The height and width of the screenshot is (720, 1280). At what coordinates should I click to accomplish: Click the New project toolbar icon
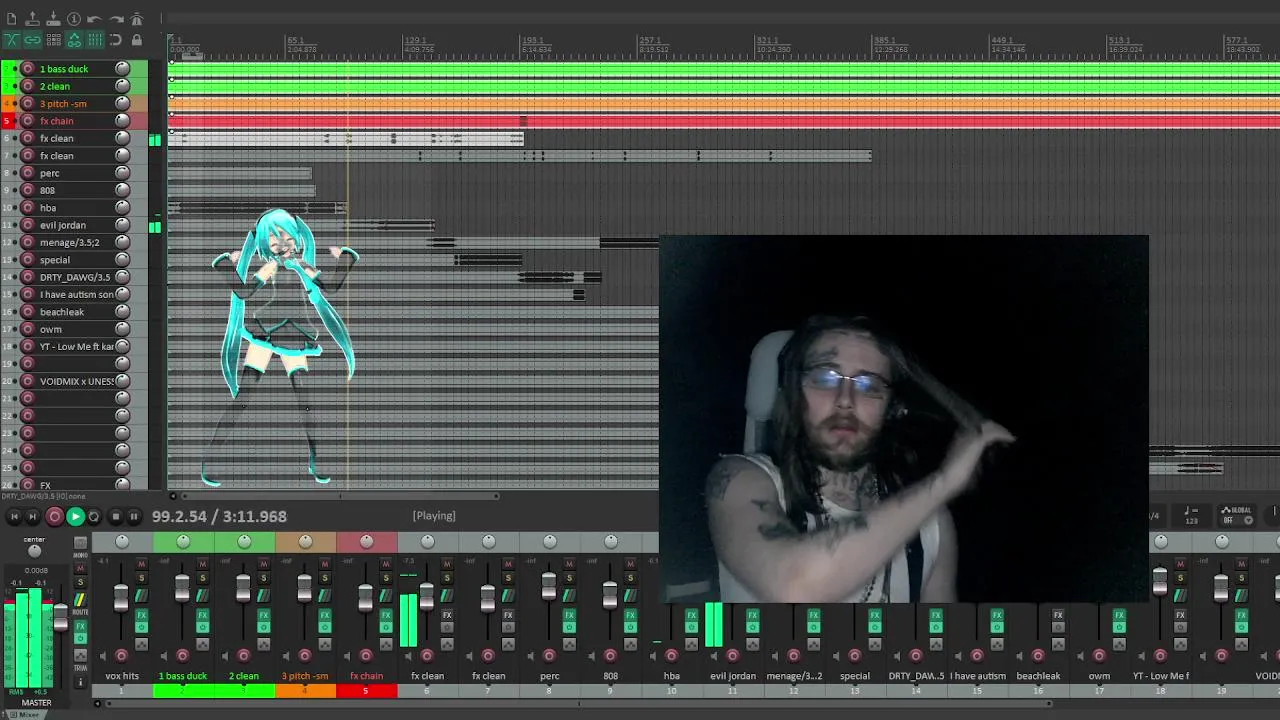[x=11, y=19]
